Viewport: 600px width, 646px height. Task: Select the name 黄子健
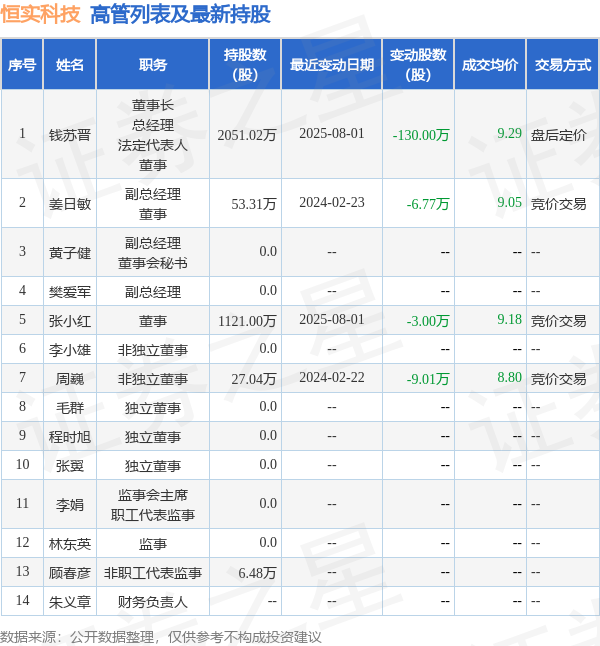[70, 253]
